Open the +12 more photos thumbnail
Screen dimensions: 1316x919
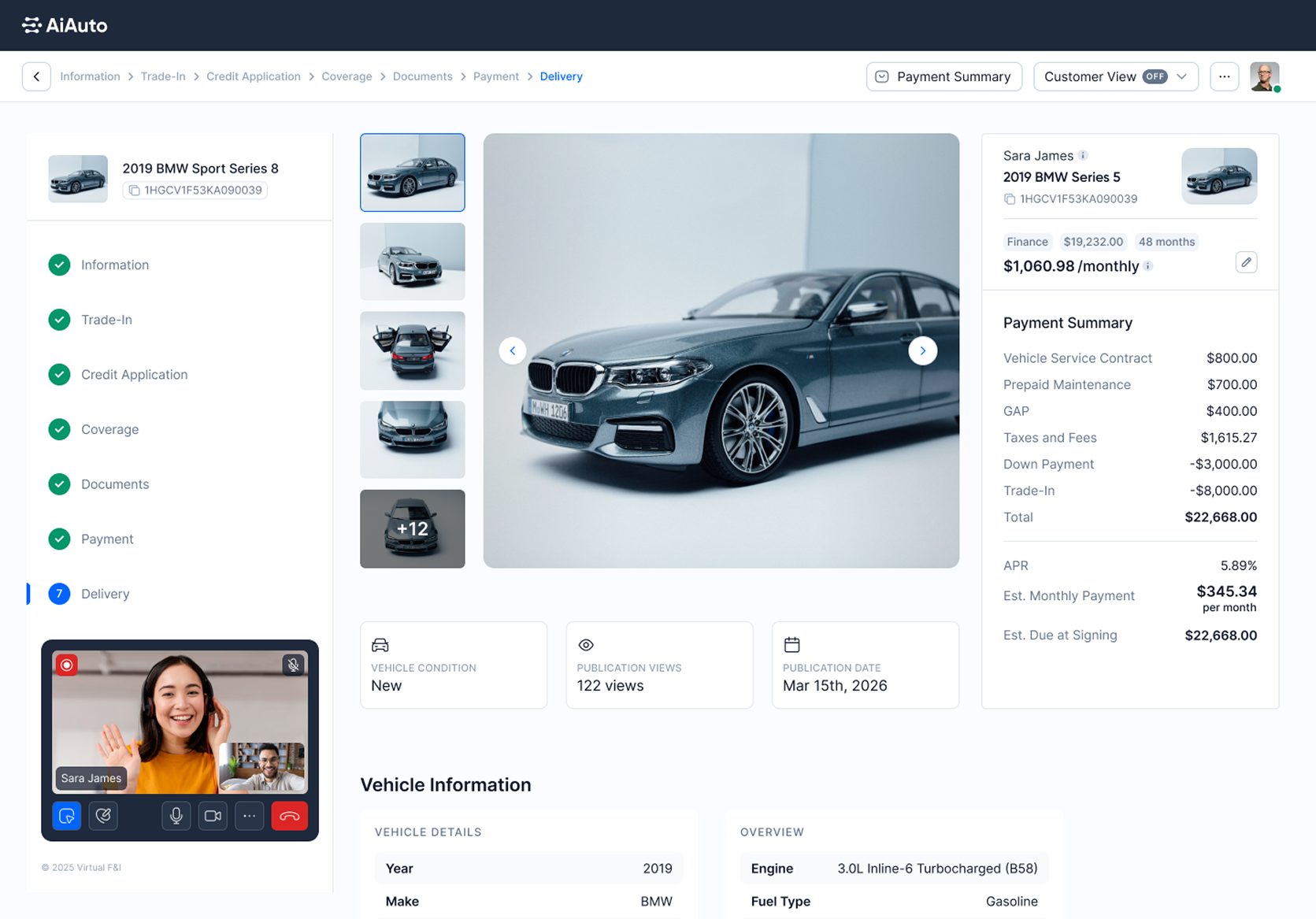pyautogui.click(x=412, y=528)
